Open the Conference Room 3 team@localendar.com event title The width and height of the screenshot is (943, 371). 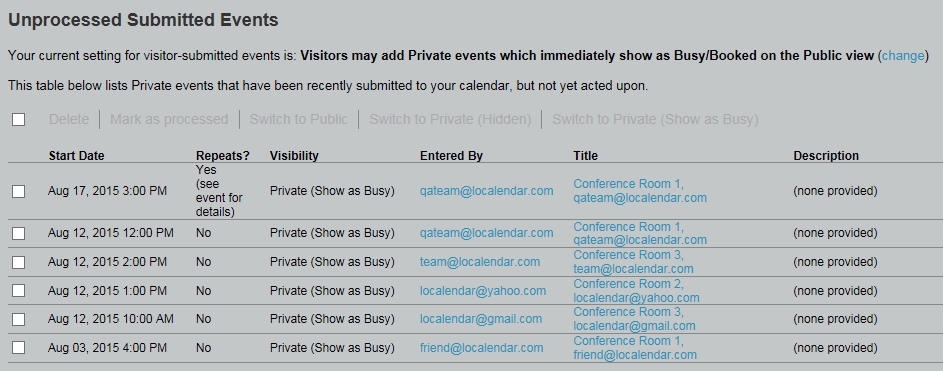(633, 262)
